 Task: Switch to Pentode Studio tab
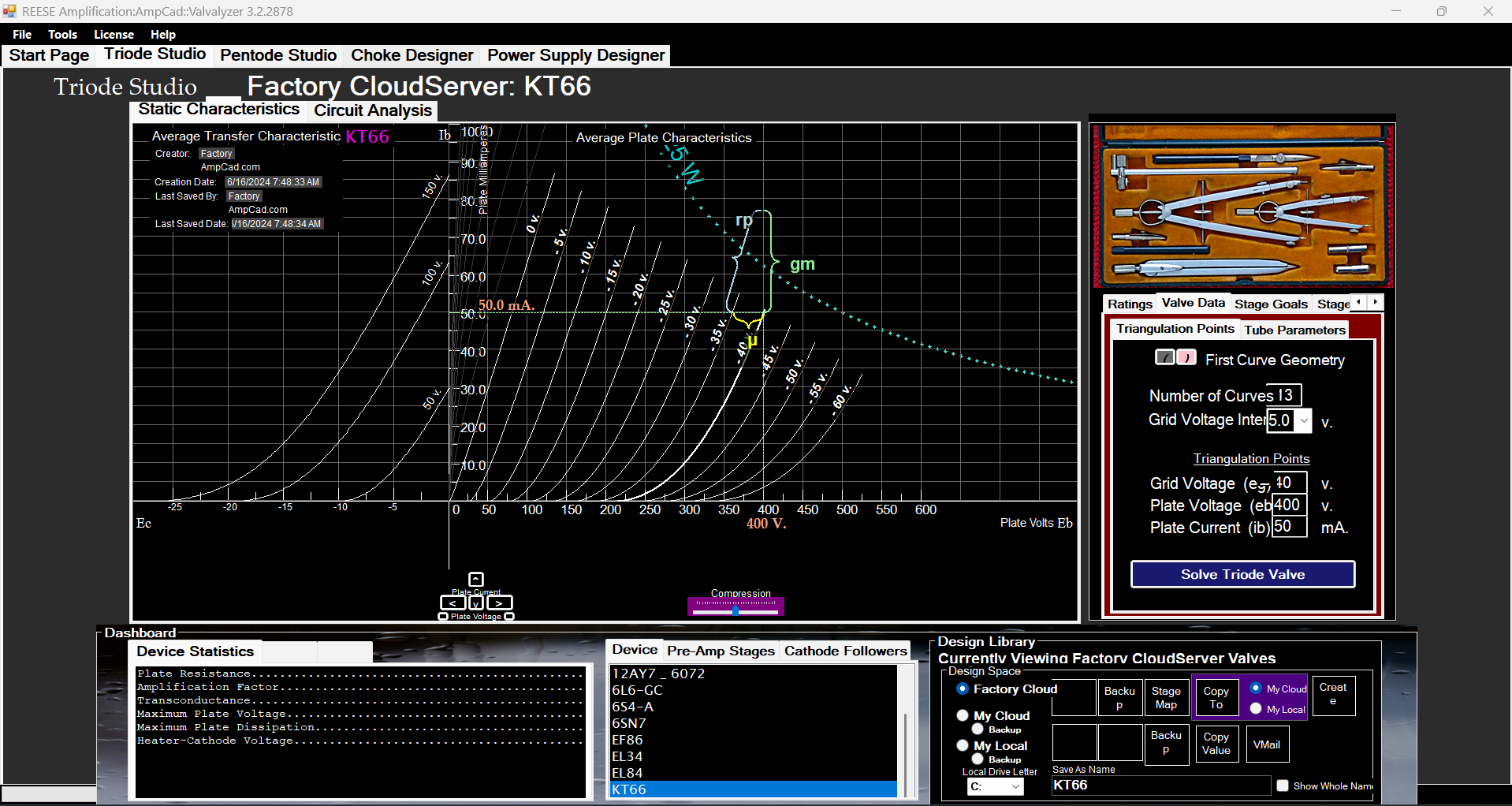point(278,55)
